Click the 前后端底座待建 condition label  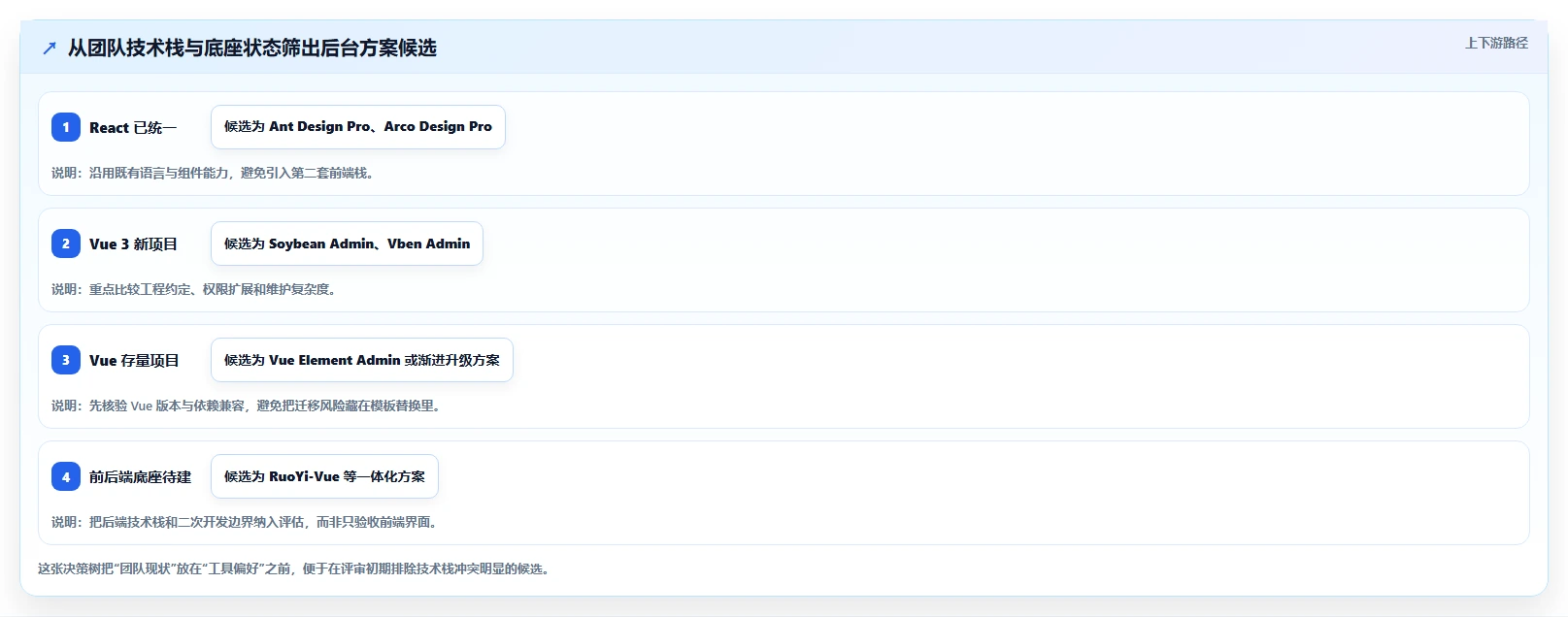140,476
